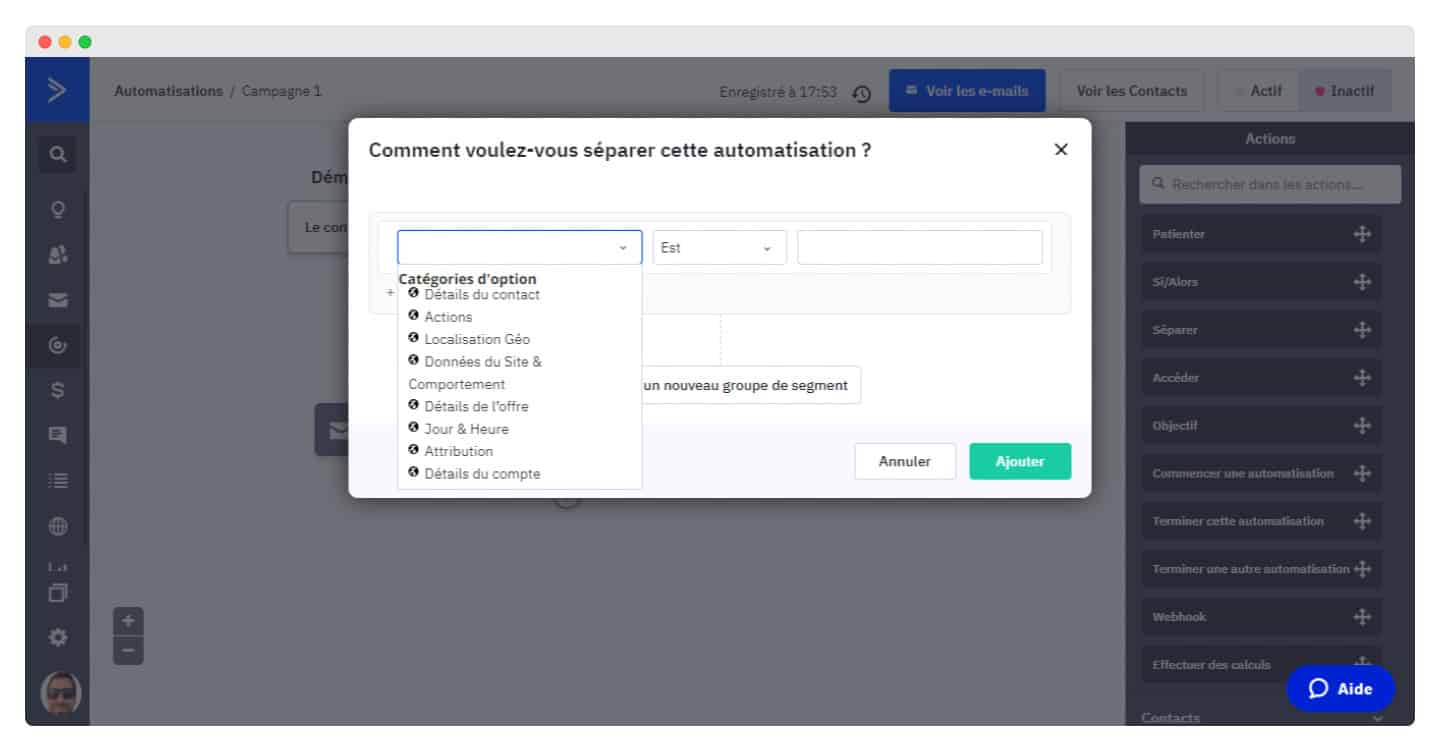Click the "Voir les Contacts" button
The height and width of the screenshot is (751, 1440).
(1132, 91)
